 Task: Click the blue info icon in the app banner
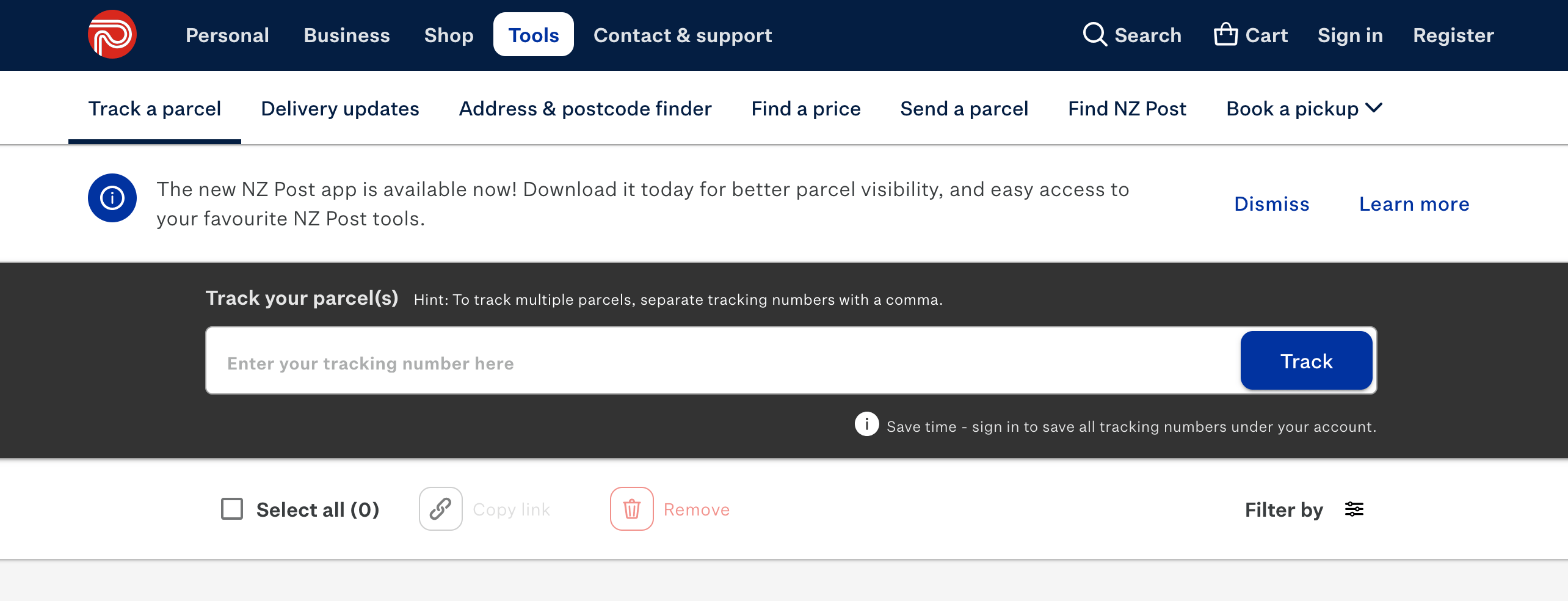(112, 197)
